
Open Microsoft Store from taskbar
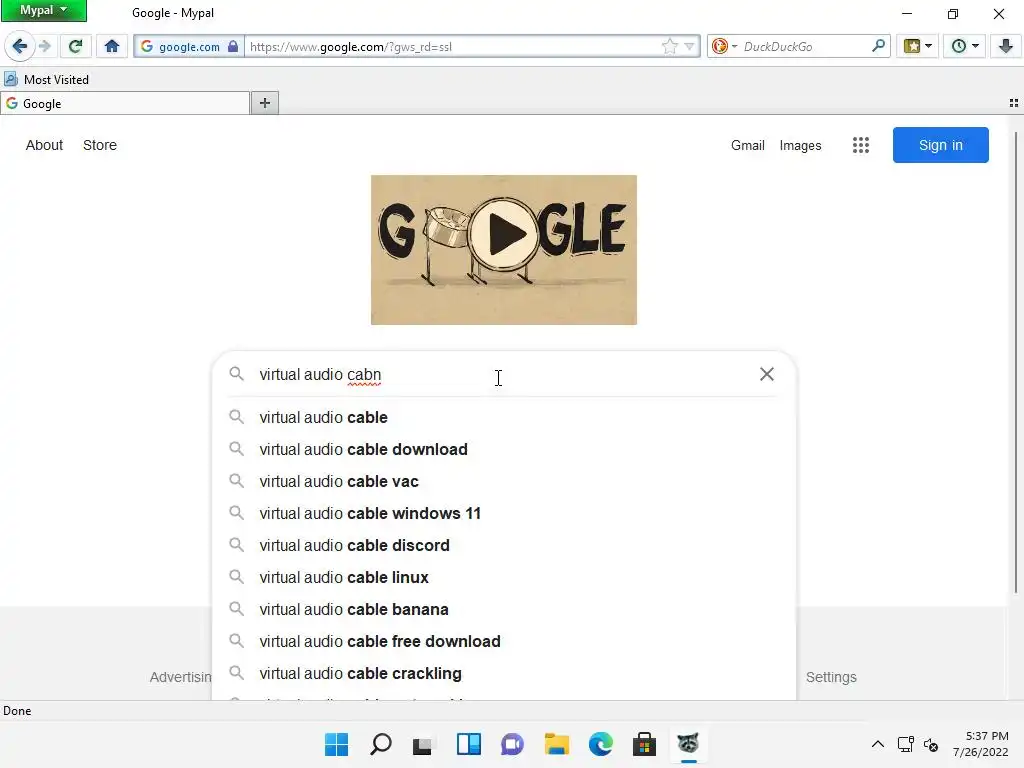click(644, 744)
